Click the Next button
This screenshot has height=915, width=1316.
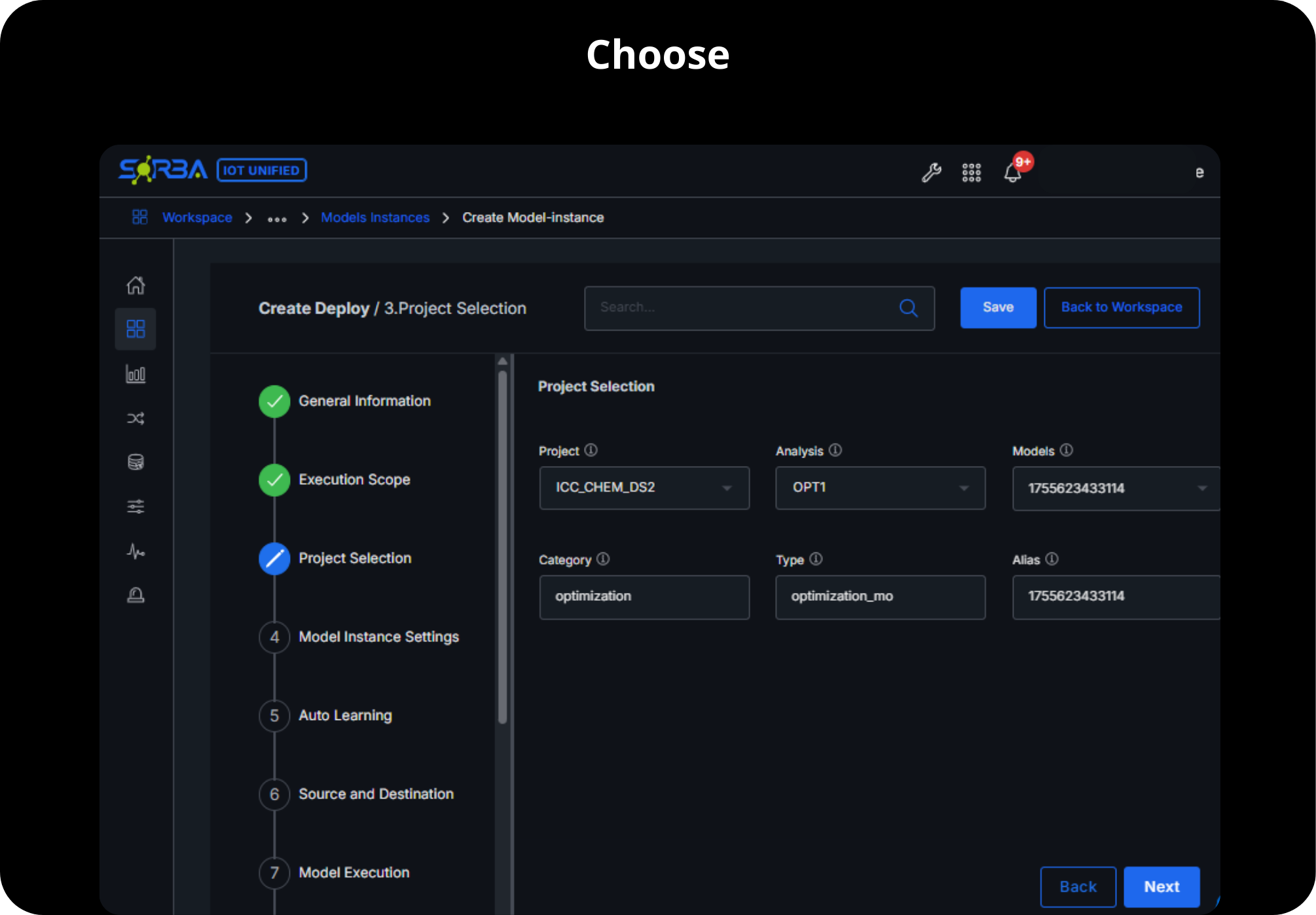click(x=1161, y=887)
